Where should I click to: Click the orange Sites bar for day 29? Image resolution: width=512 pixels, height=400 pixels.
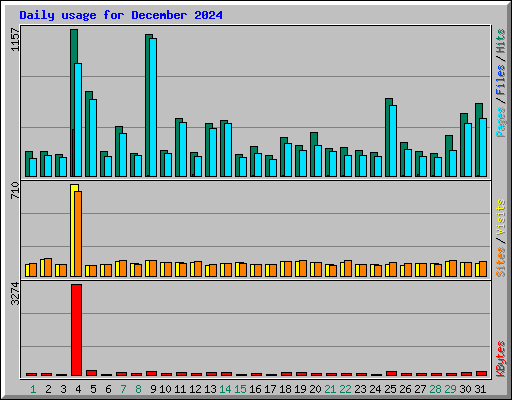(453, 268)
